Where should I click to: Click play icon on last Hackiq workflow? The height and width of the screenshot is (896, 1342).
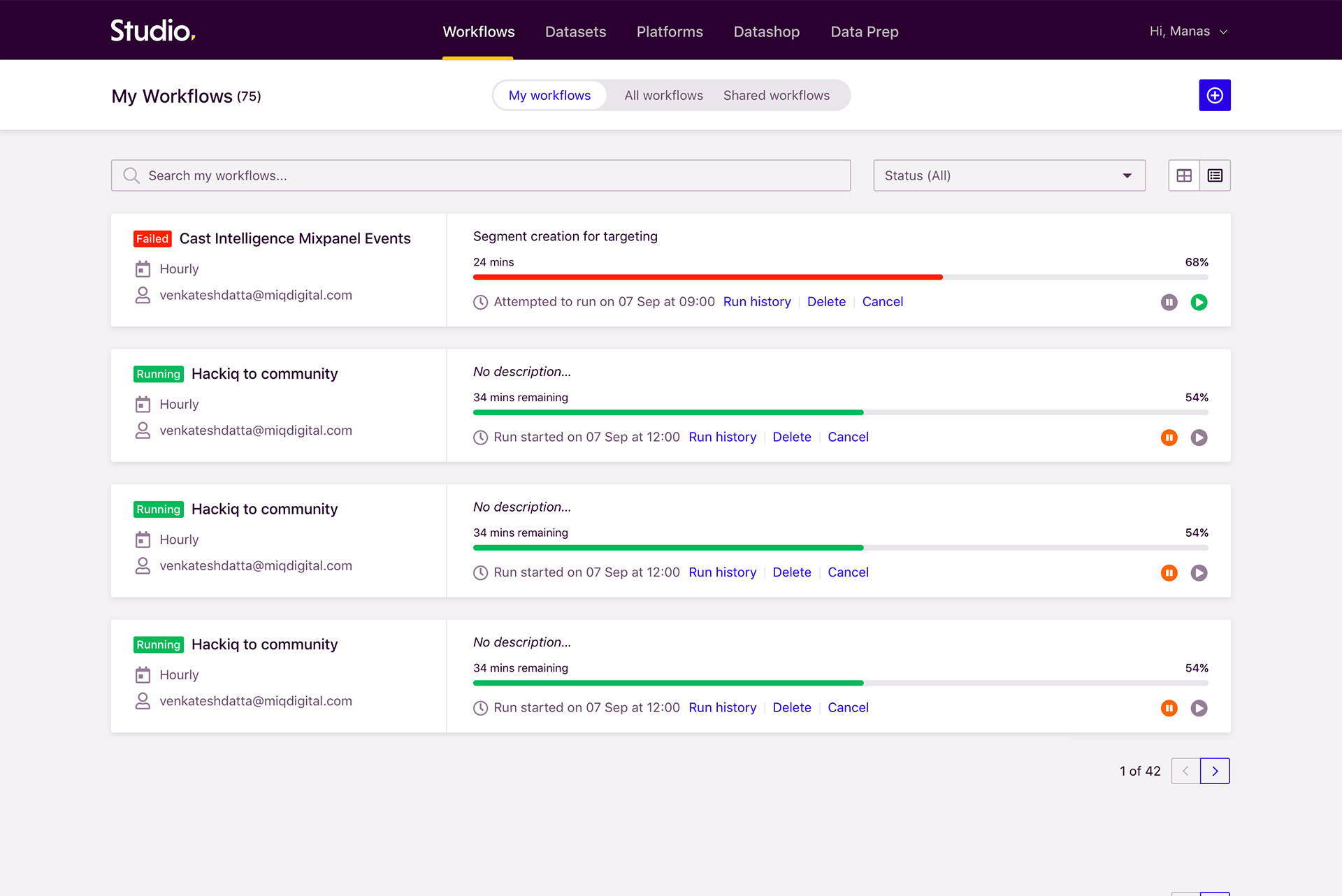click(1199, 708)
